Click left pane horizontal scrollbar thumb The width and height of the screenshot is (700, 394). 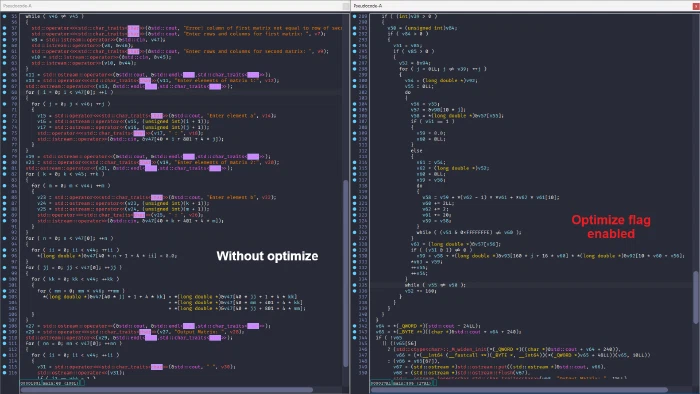[x=167, y=390]
